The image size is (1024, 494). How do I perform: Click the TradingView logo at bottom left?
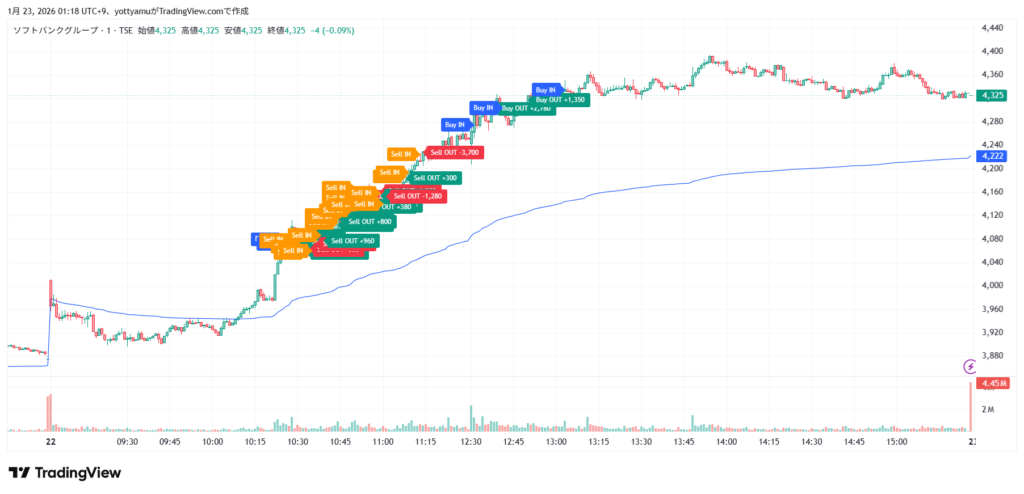[64, 472]
